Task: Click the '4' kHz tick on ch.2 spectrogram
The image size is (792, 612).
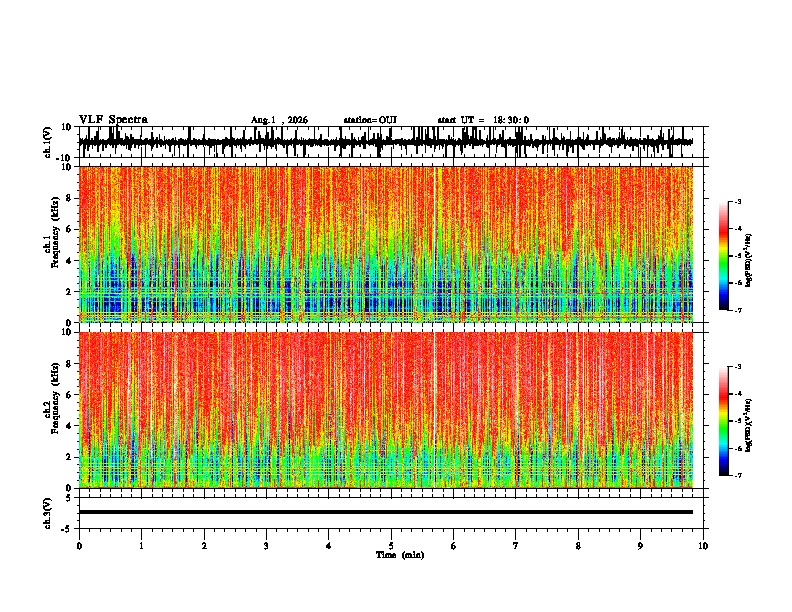Action: coord(69,426)
